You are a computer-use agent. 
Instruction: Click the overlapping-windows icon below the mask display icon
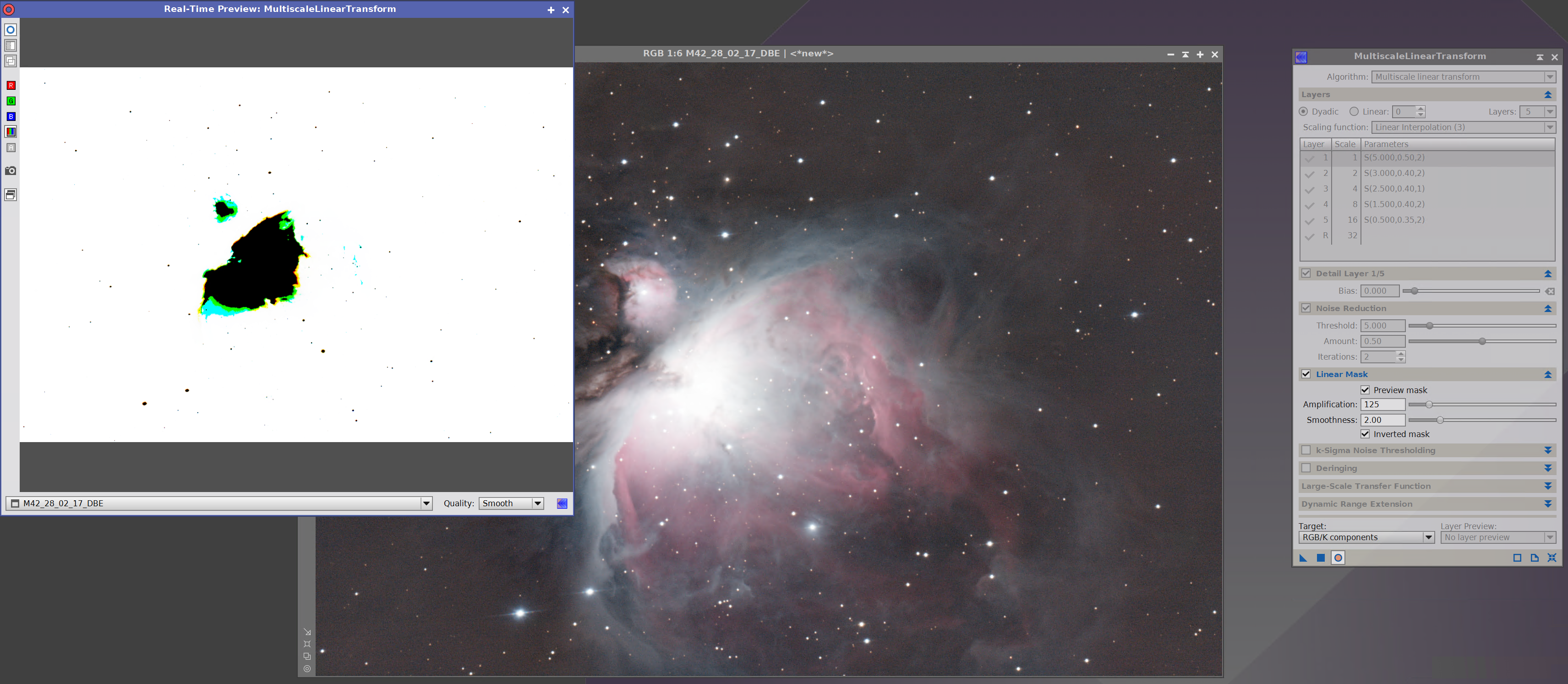(11, 61)
